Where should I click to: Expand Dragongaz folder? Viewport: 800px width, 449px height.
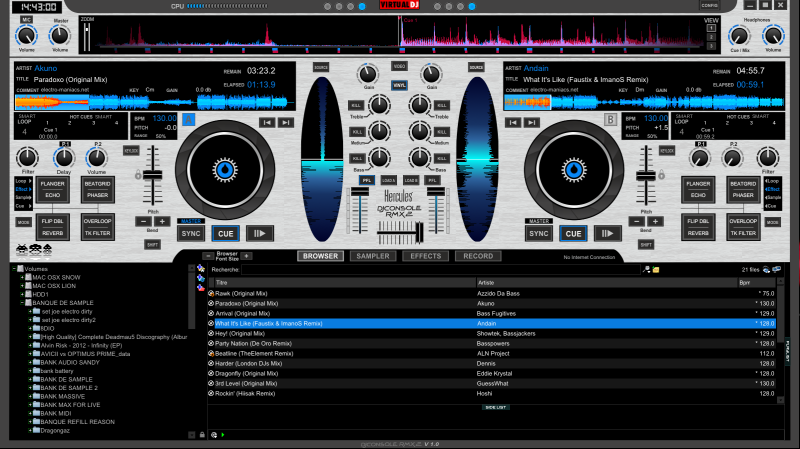click(x=30, y=430)
